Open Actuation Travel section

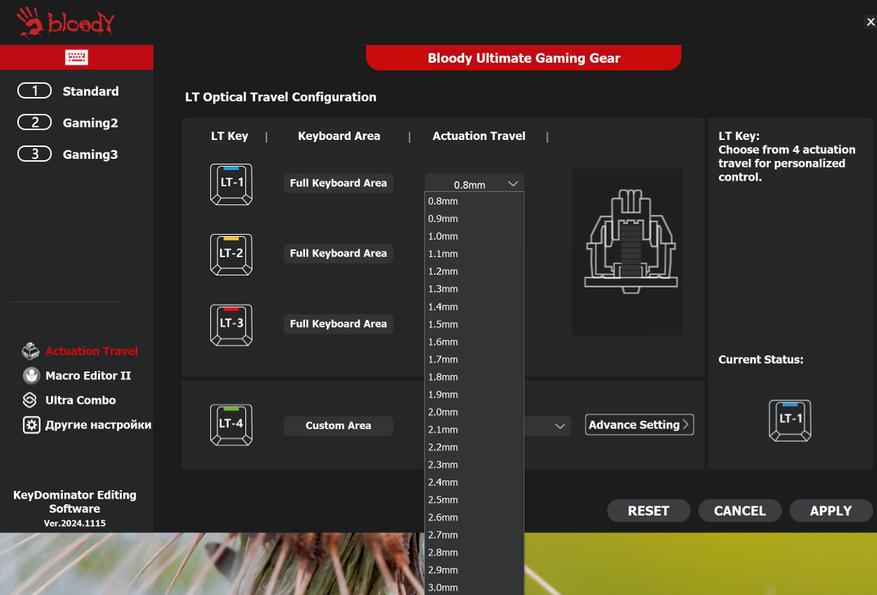pyautogui.click(x=92, y=351)
